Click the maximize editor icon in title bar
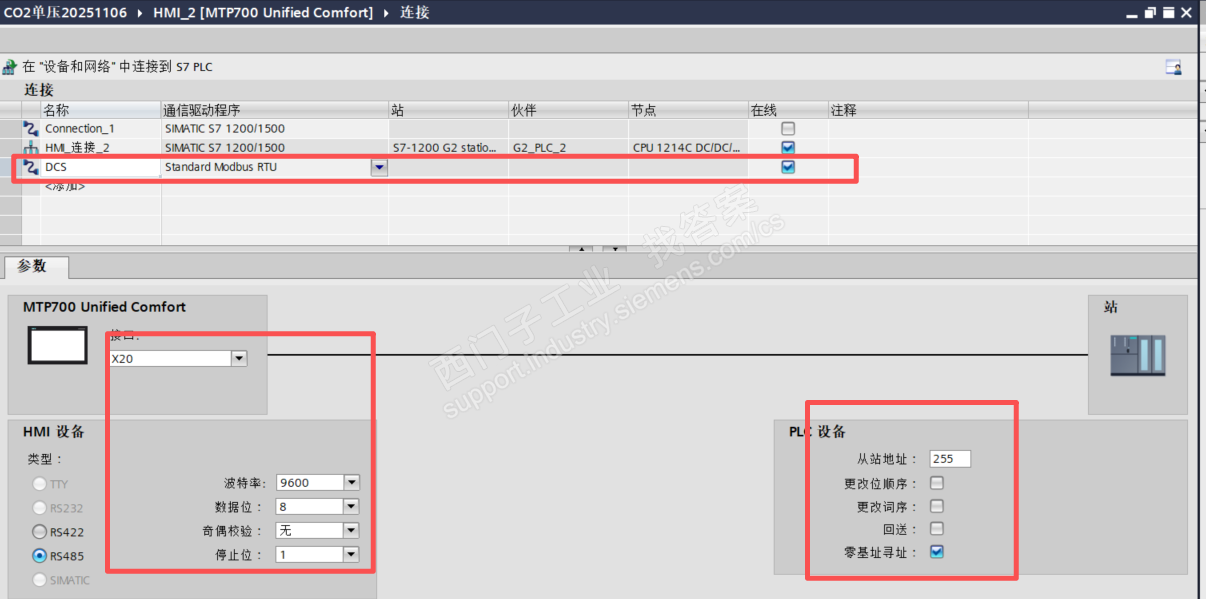Screen dimensions: 1206x599 (x=1167, y=12)
